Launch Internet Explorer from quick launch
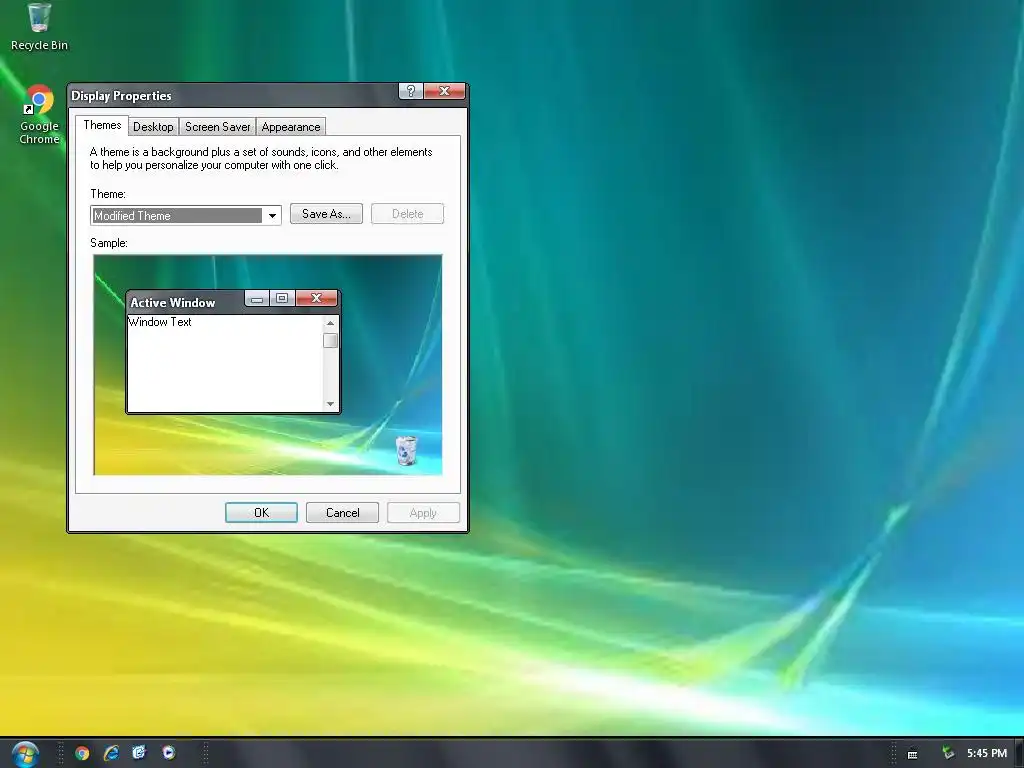The height and width of the screenshot is (768, 1024). click(111, 753)
